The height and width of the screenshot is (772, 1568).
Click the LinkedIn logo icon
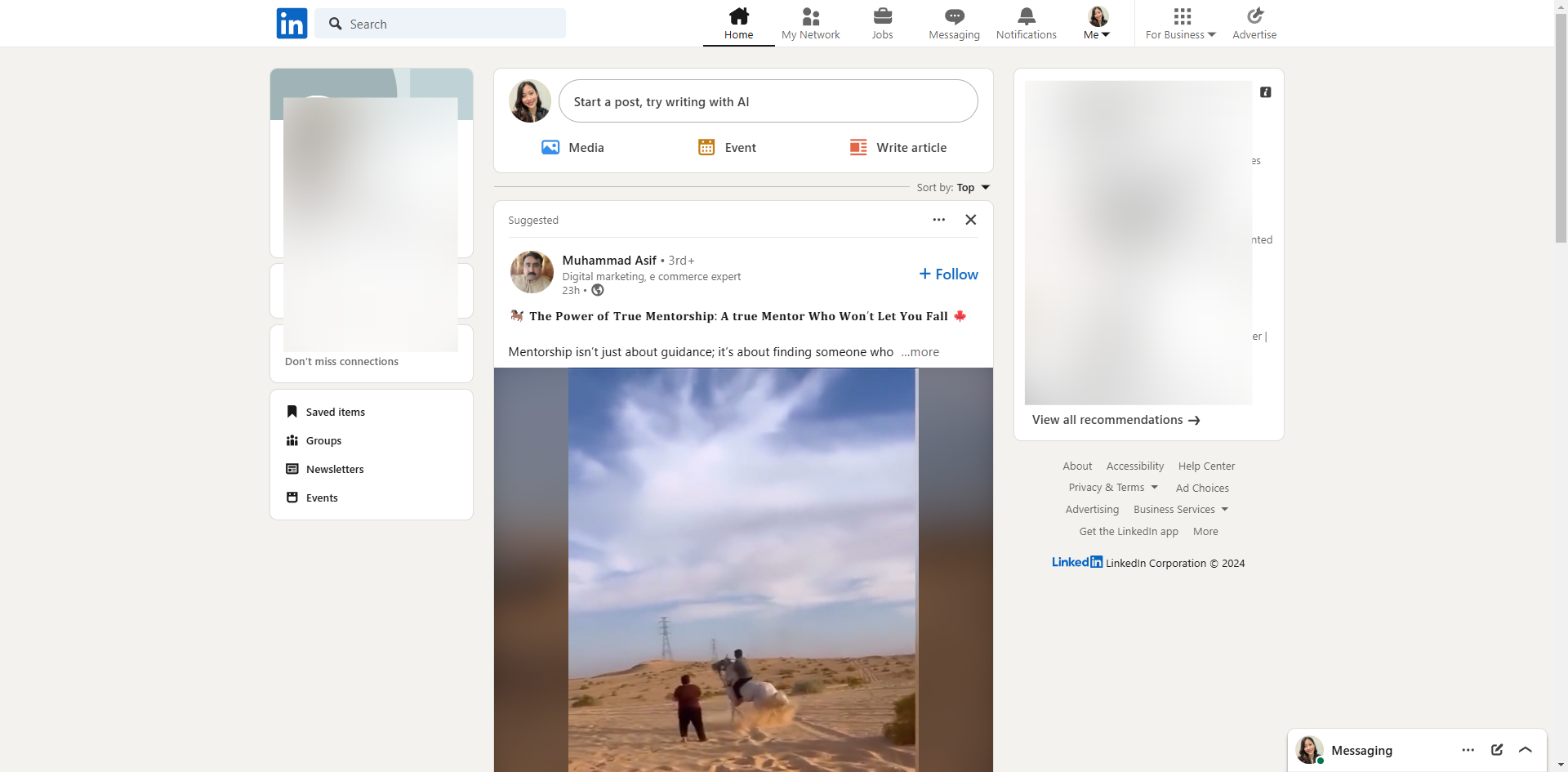[x=292, y=24]
